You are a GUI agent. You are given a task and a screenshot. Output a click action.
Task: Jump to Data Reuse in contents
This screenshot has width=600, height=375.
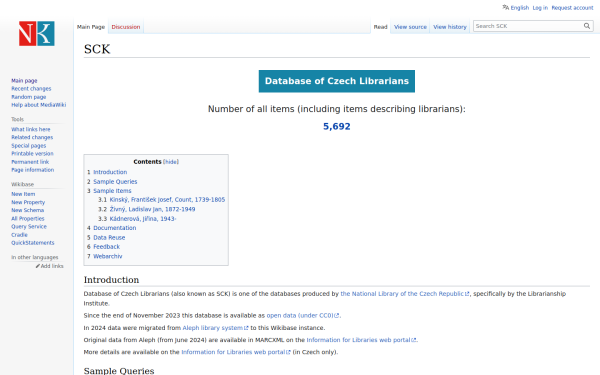pyautogui.click(x=109, y=238)
